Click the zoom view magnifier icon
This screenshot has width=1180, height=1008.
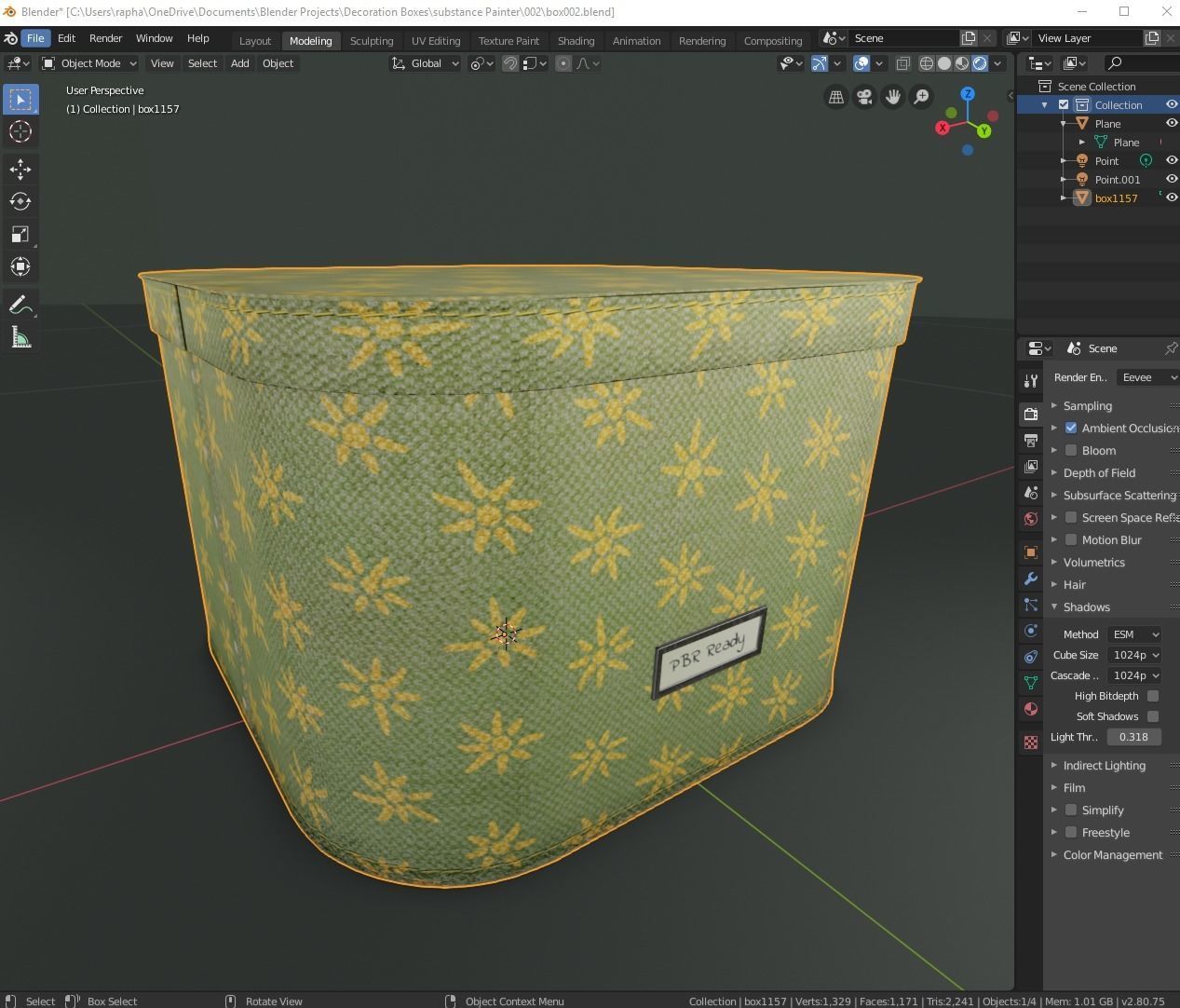click(921, 97)
